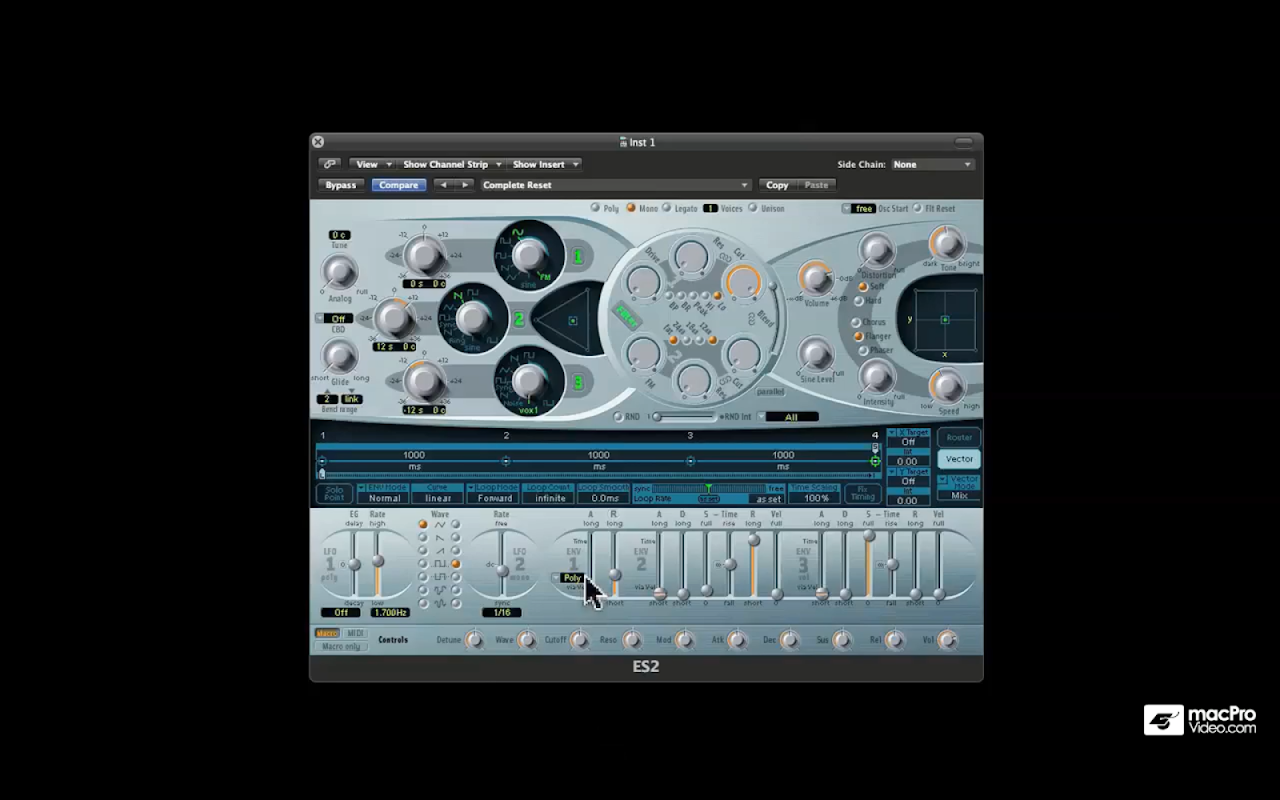
Task: Click the LFO 1 Rate slider
Action: point(377,565)
